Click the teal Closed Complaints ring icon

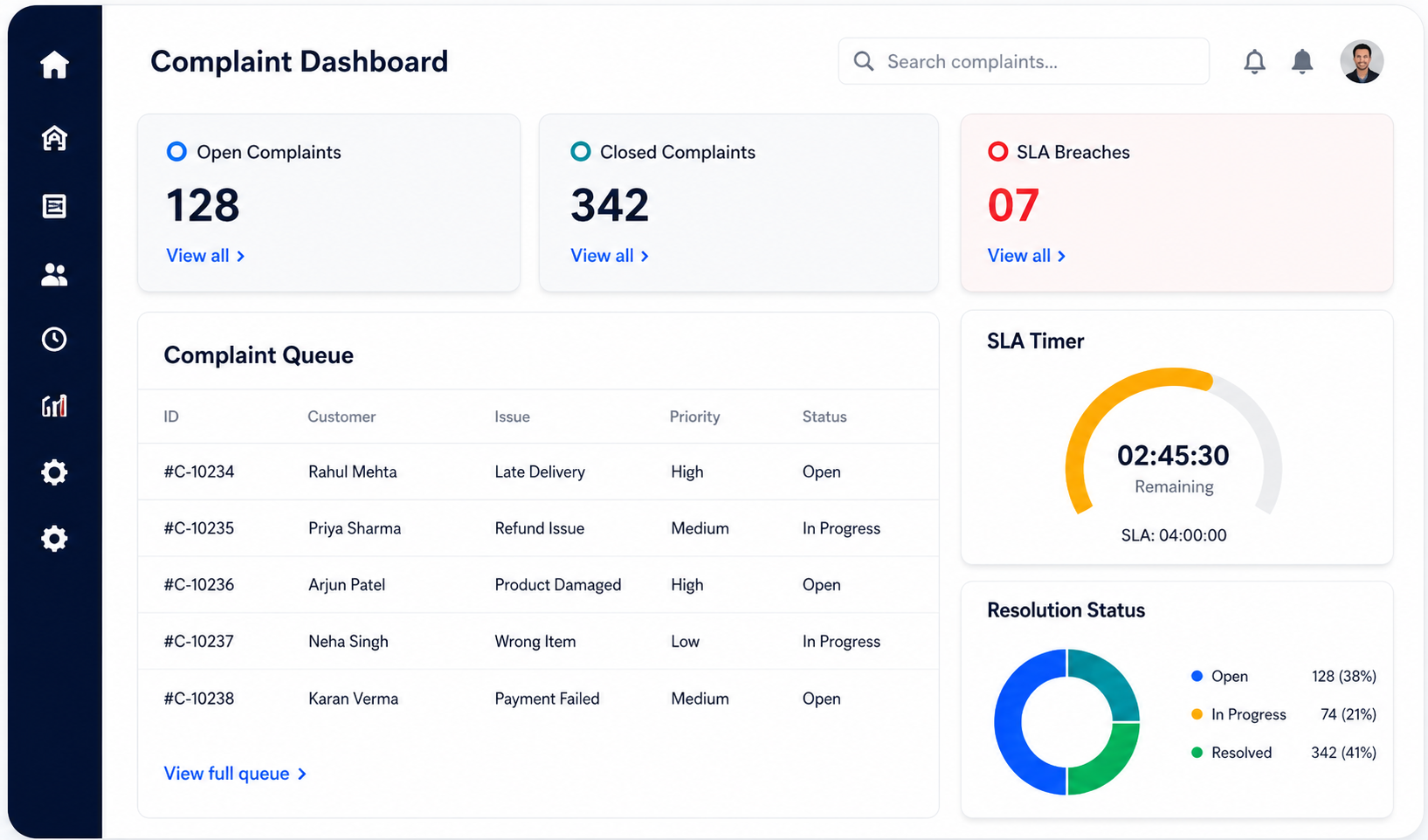[x=580, y=152]
